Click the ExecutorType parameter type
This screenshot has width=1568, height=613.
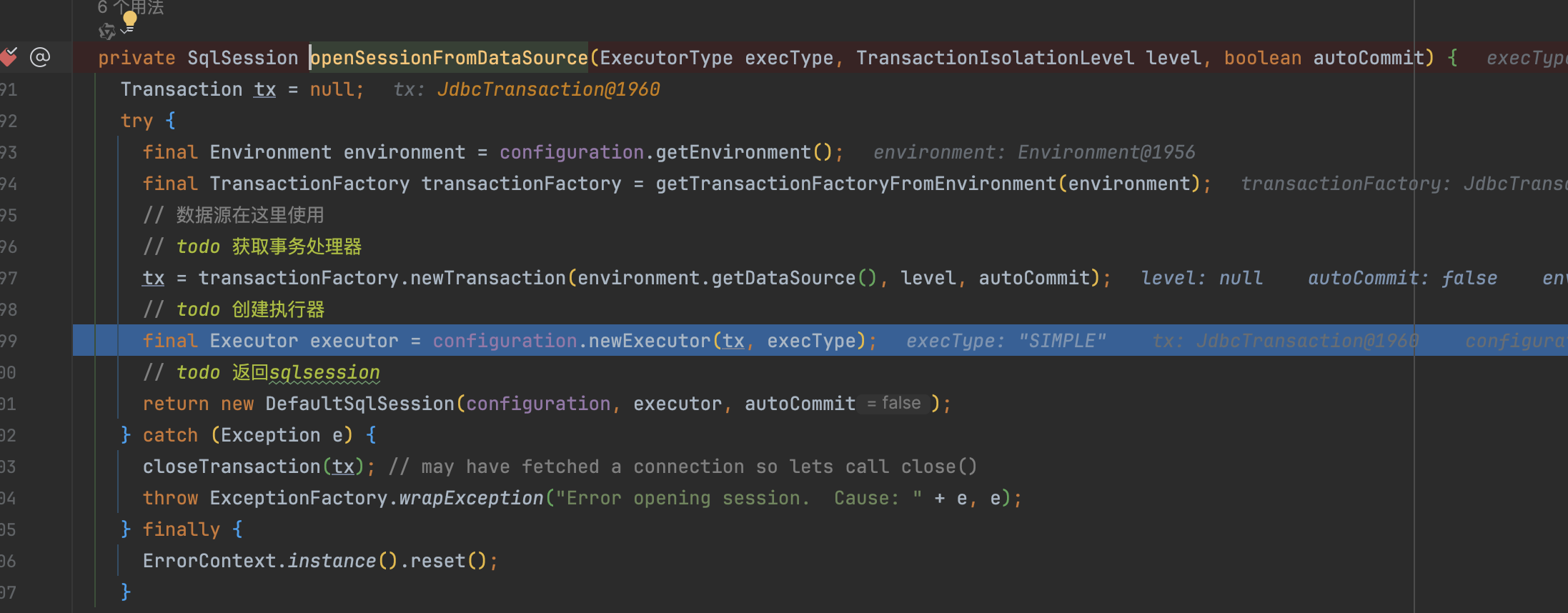click(x=666, y=58)
